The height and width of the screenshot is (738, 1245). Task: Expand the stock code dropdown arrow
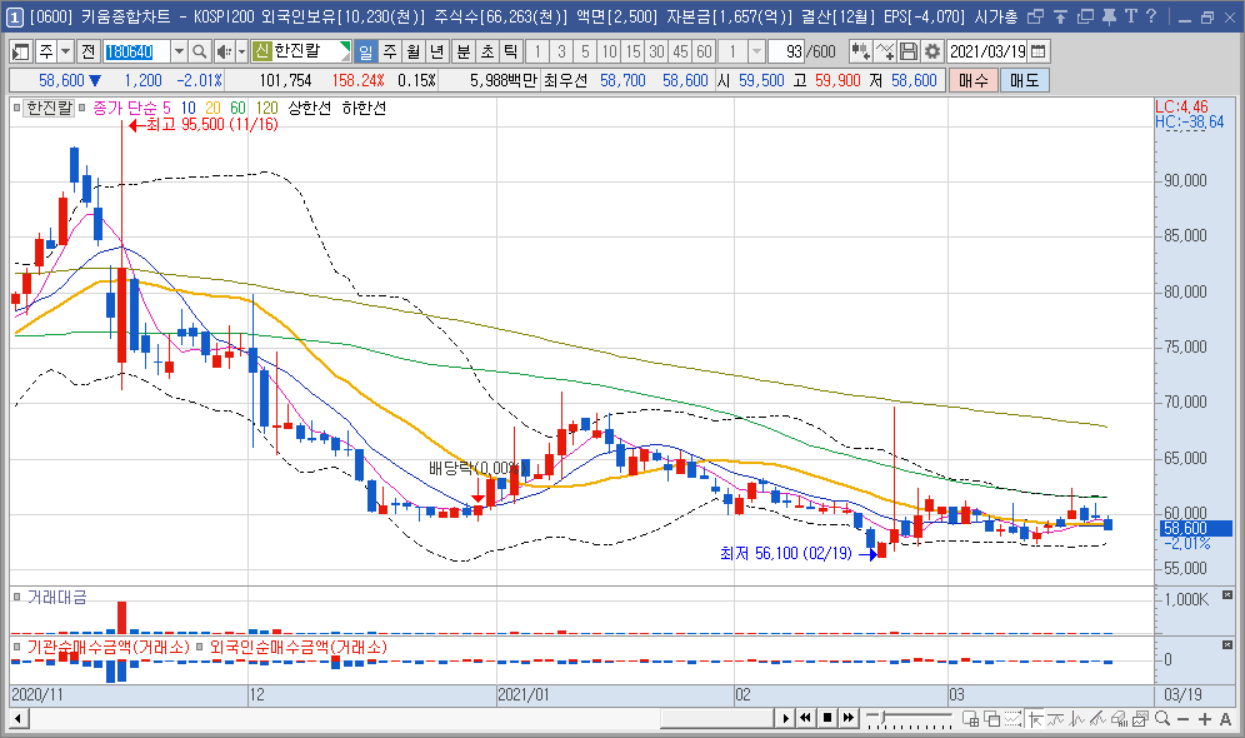179,51
